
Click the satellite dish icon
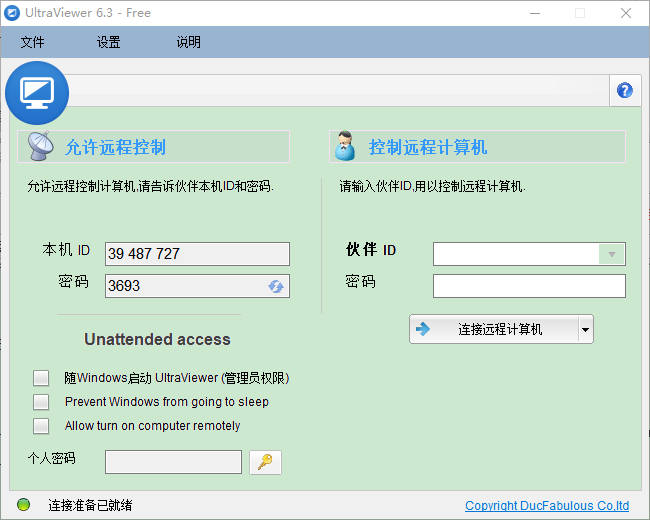coord(40,146)
